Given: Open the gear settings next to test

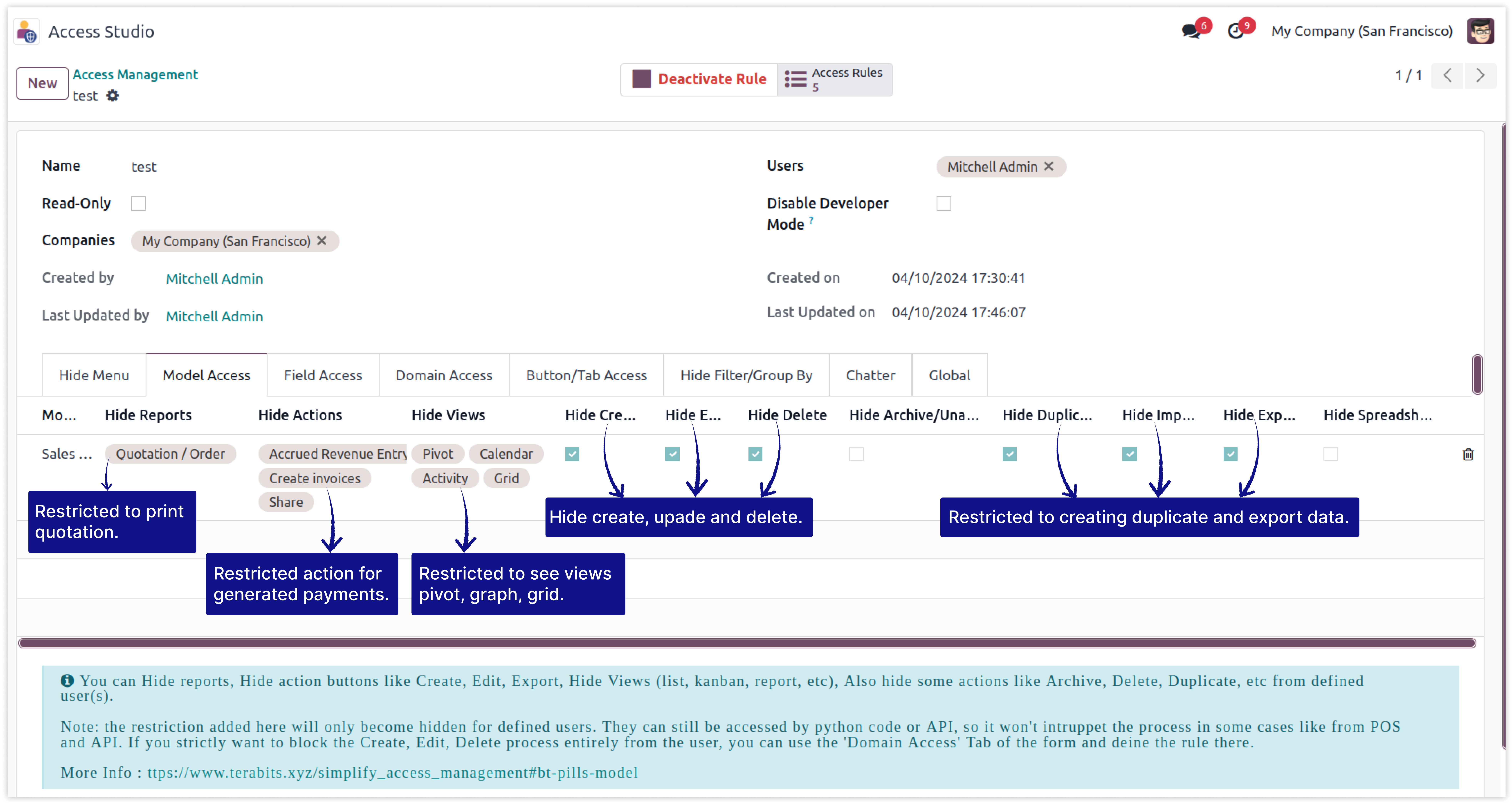Looking at the screenshot, I should (113, 96).
